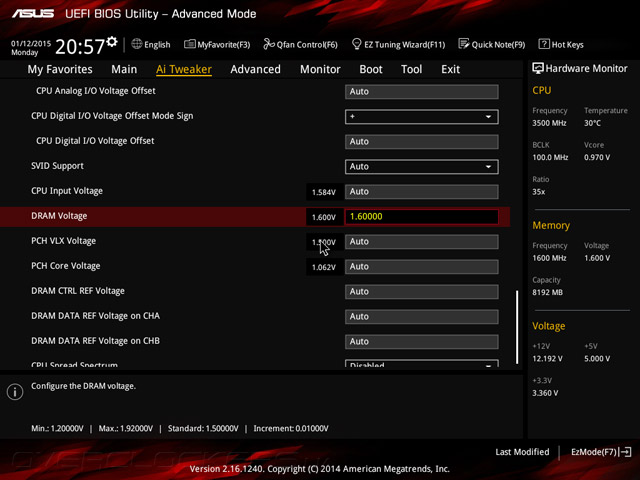
Task: Click the Hot Keys question mark icon
Action: pyautogui.click(x=544, y=44)
